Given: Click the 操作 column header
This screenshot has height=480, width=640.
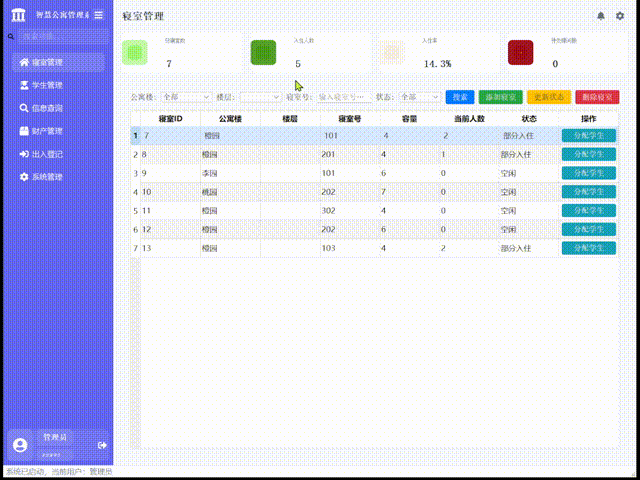Looking at the screenshot, I should [x=589, y=119].
